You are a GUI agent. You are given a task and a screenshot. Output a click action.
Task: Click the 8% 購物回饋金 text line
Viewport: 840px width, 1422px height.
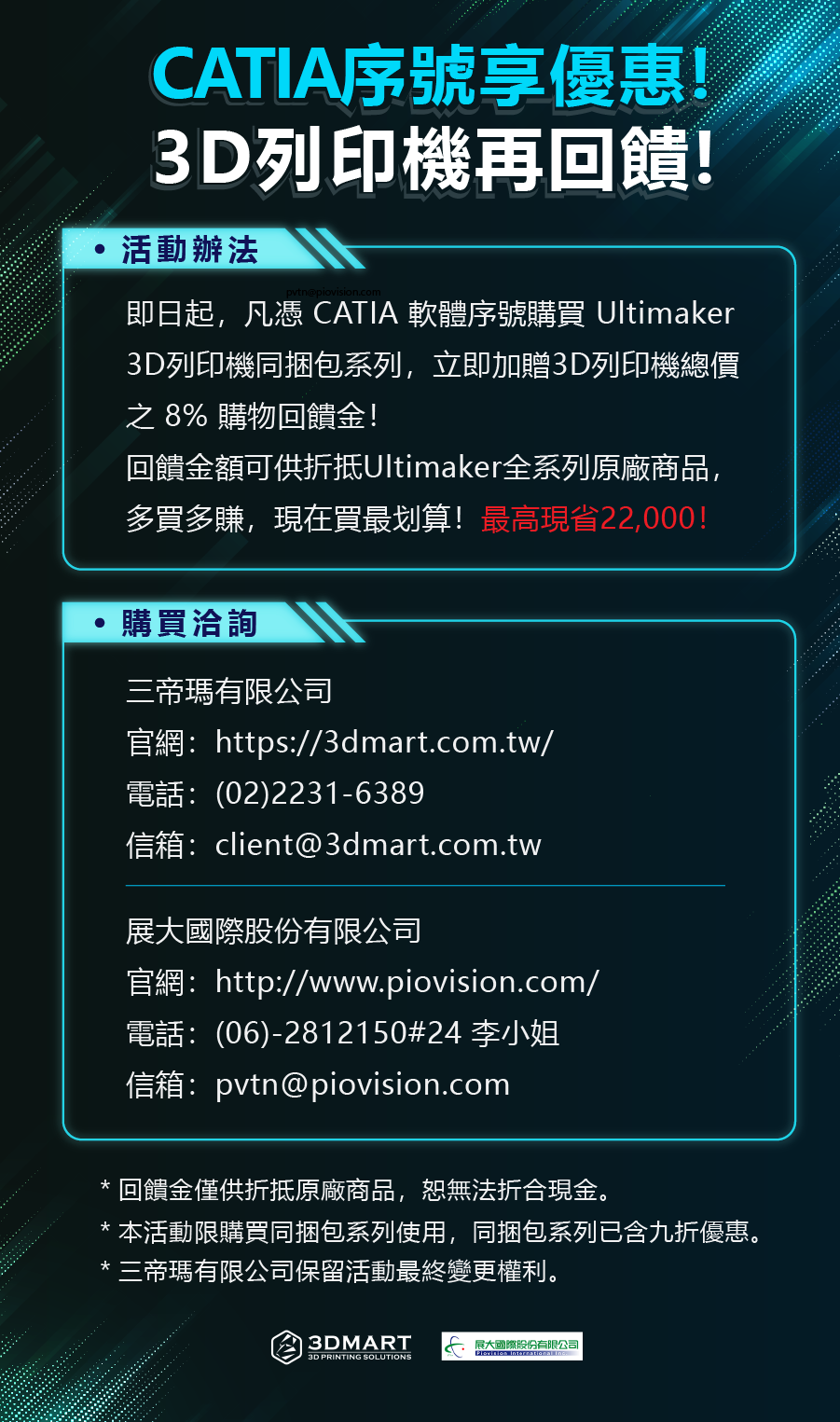(x=252, y=416)
